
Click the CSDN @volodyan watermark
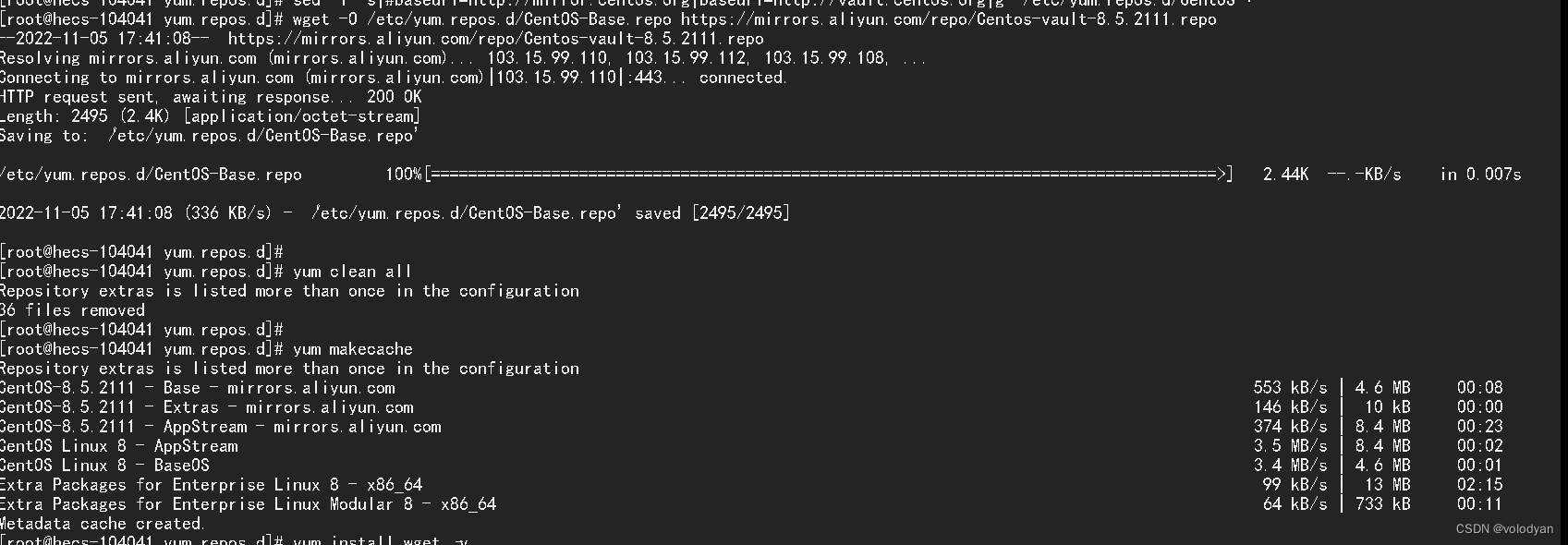pyautogui.click(x=1504, y=529)
